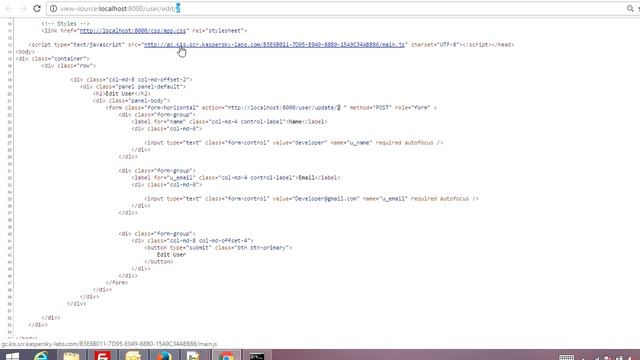Open the Windows Start button

click(12, 356)
